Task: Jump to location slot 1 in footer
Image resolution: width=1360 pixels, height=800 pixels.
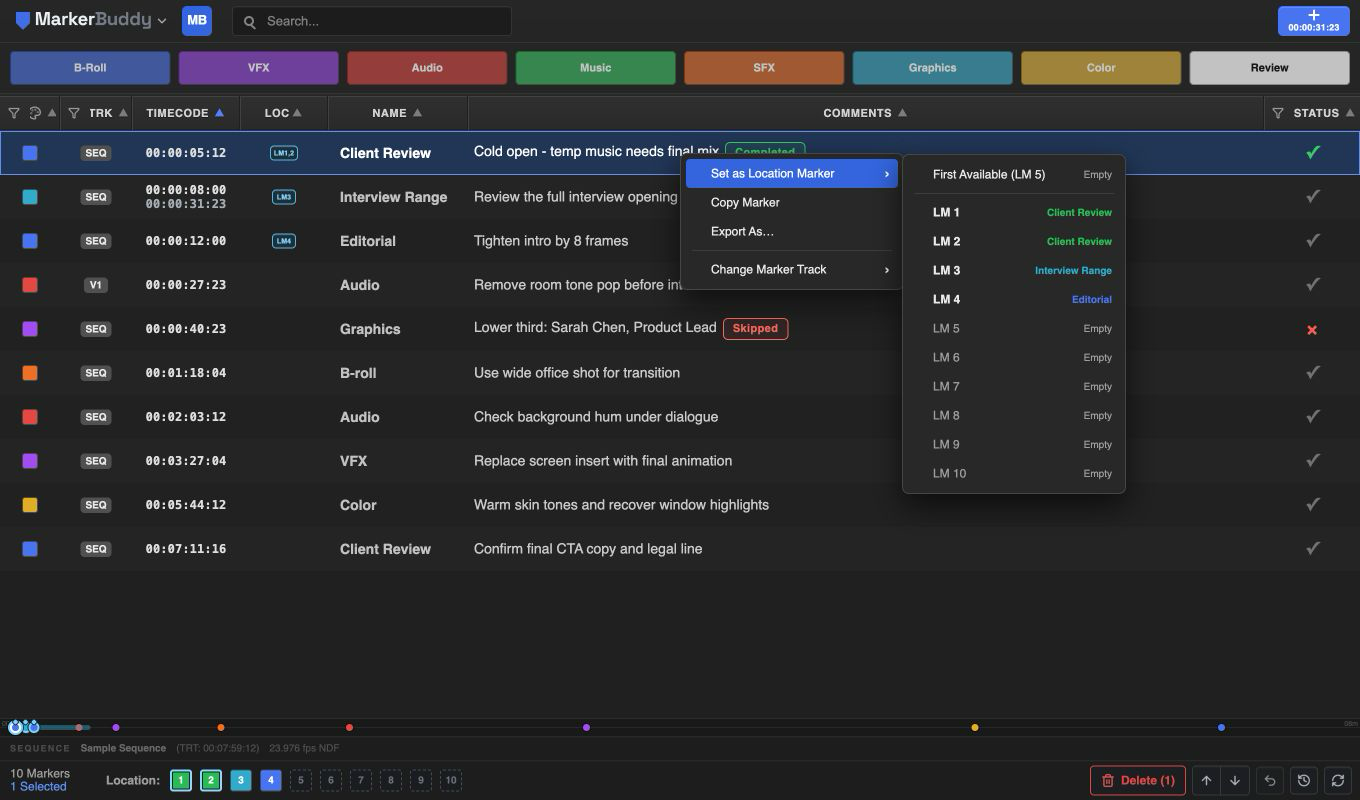Action: [181, 781]
